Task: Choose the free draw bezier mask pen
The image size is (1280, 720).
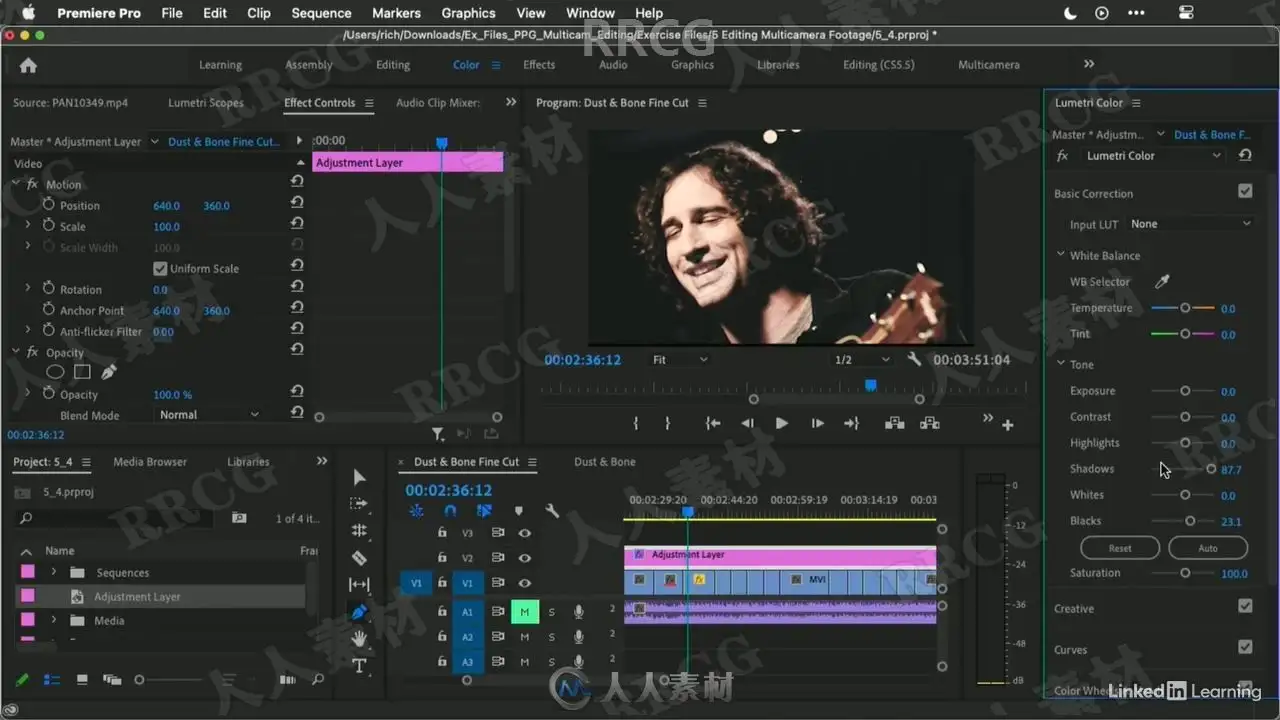Action: click(108, 372)
